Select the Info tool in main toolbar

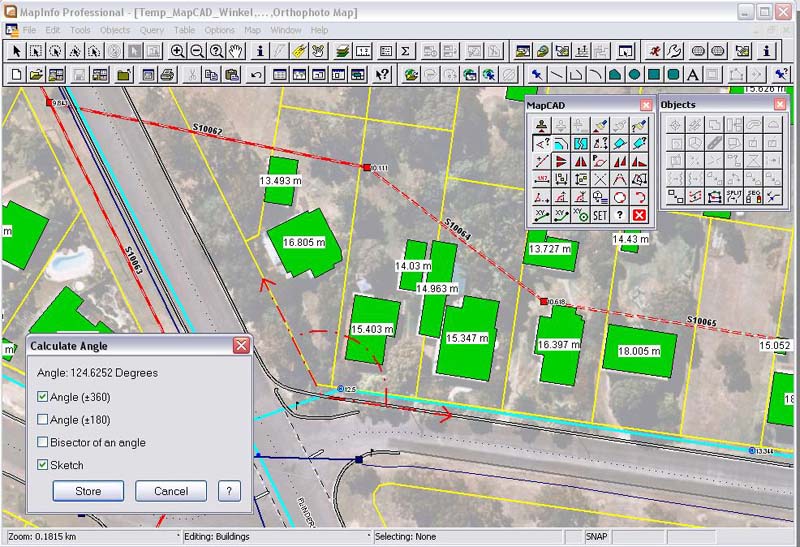coord(260,51)
